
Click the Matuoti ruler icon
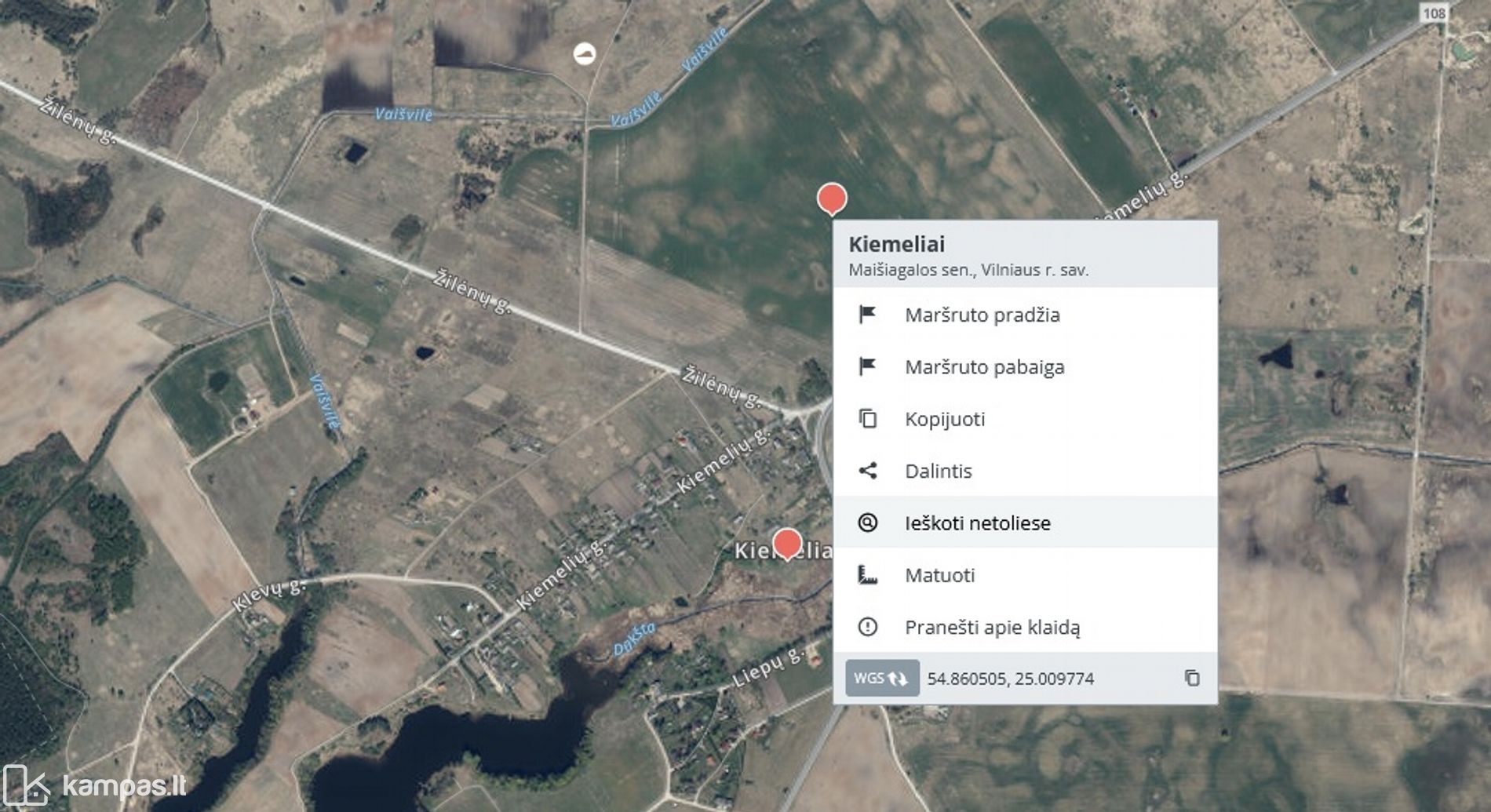(x=867, y=574)
